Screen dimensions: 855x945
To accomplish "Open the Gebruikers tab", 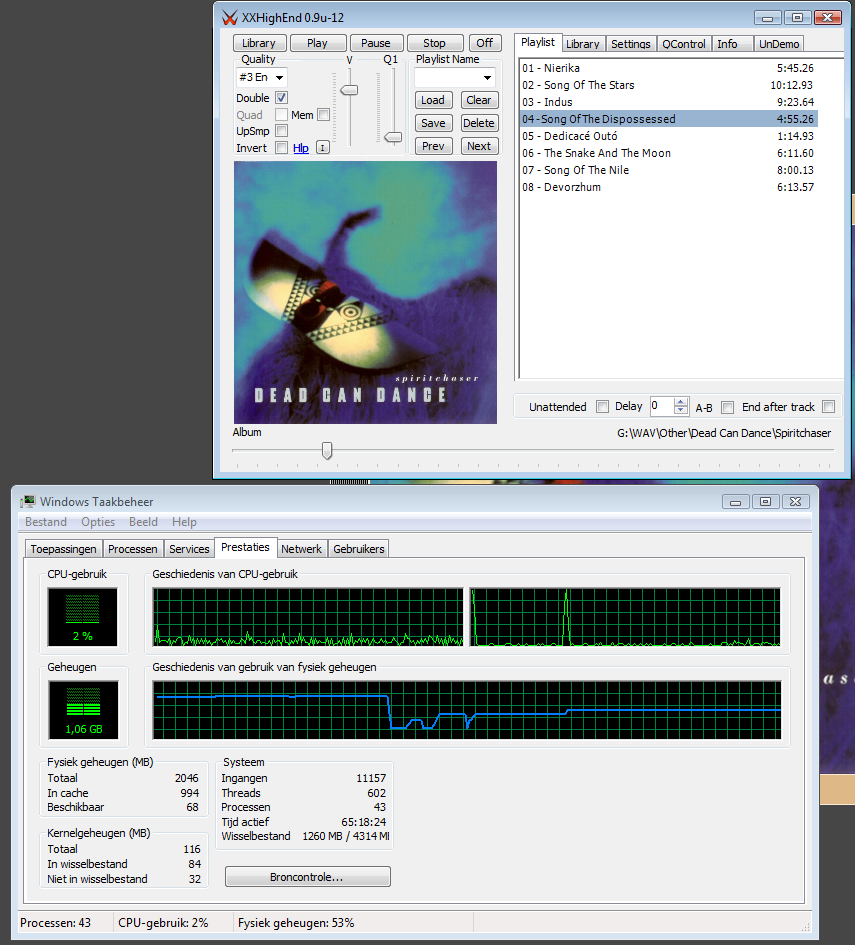I will [359, 549].
